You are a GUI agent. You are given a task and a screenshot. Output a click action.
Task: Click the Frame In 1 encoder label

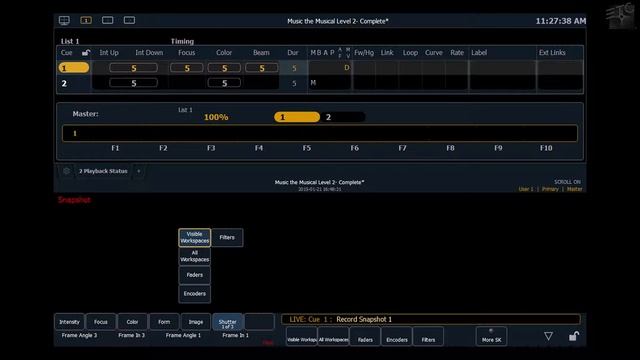[x=236, y=336]
